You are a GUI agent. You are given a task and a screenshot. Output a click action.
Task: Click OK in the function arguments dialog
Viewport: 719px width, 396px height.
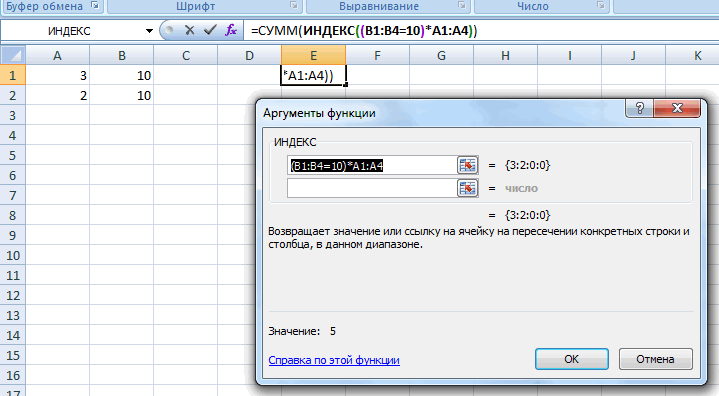click(571, 359)
